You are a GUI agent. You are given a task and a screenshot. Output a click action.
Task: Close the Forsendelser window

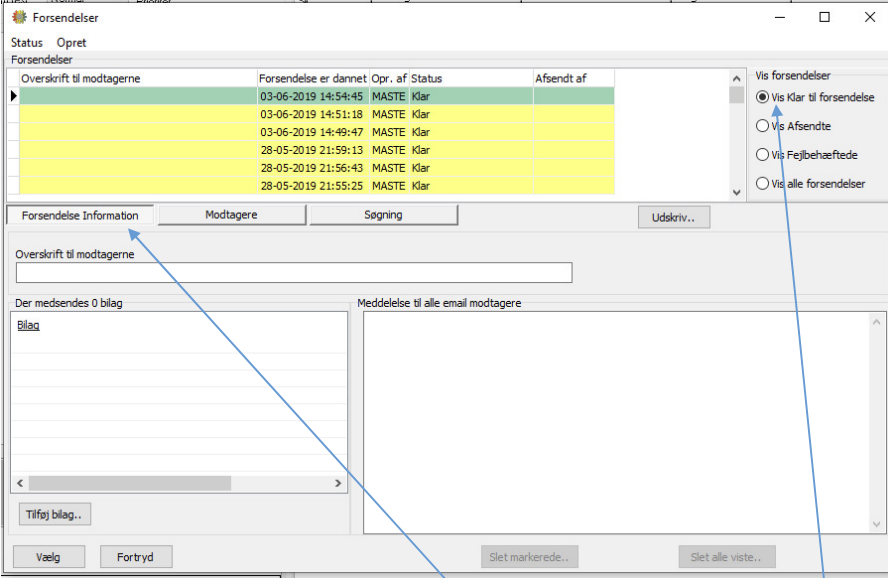(x=870, y=18)
